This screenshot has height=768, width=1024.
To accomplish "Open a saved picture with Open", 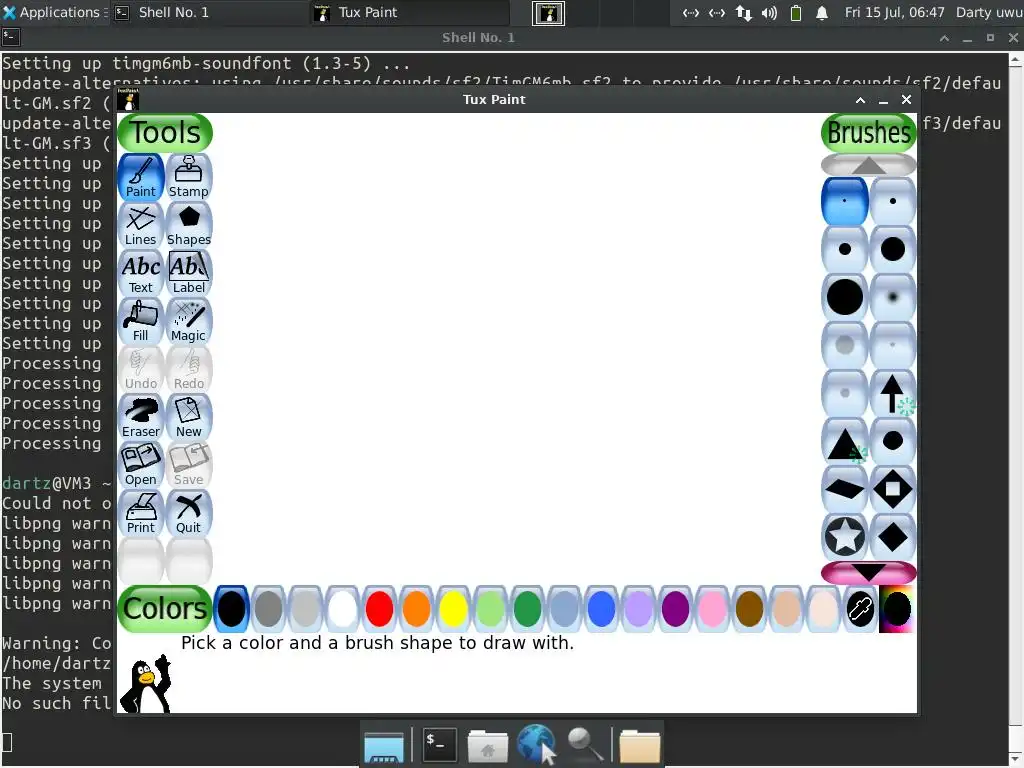I will coord(140,465).
